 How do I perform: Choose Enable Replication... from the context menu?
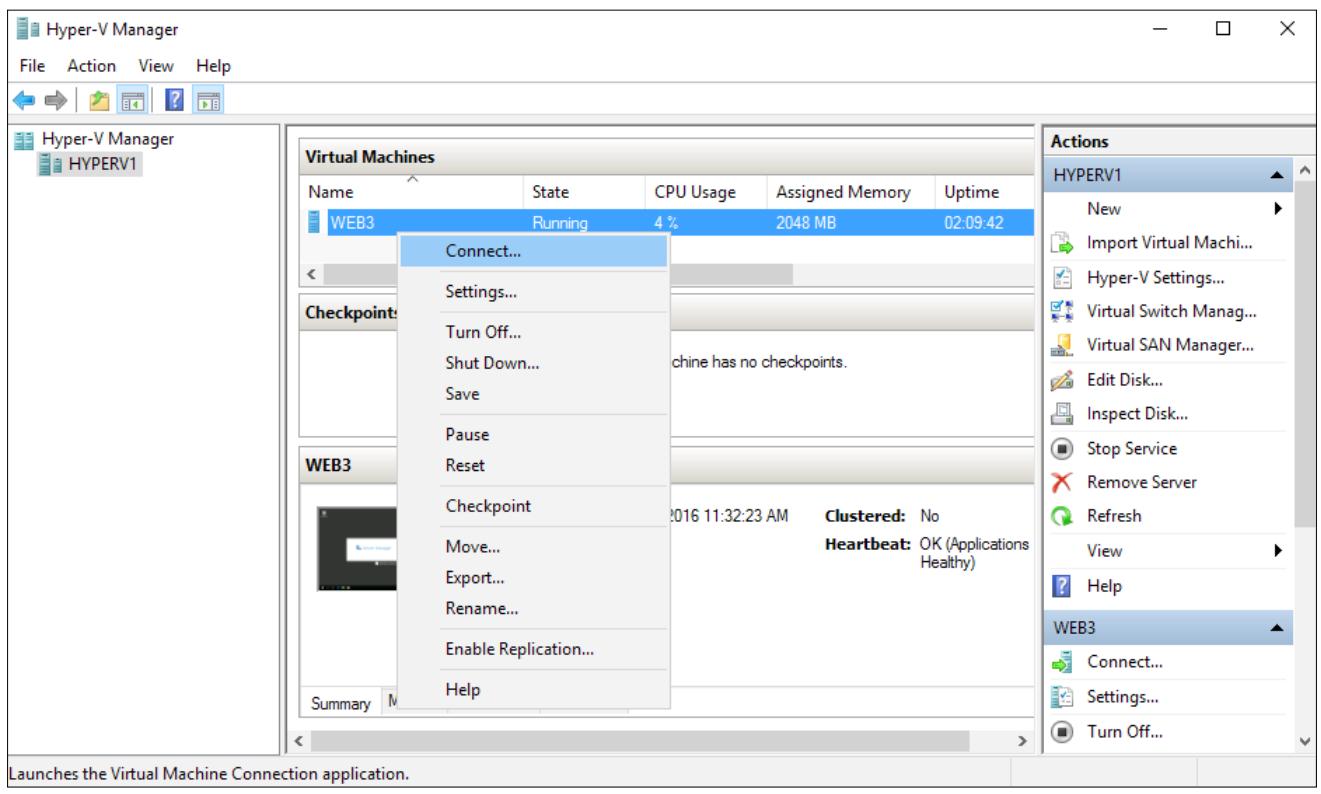[x=532, y=649]
